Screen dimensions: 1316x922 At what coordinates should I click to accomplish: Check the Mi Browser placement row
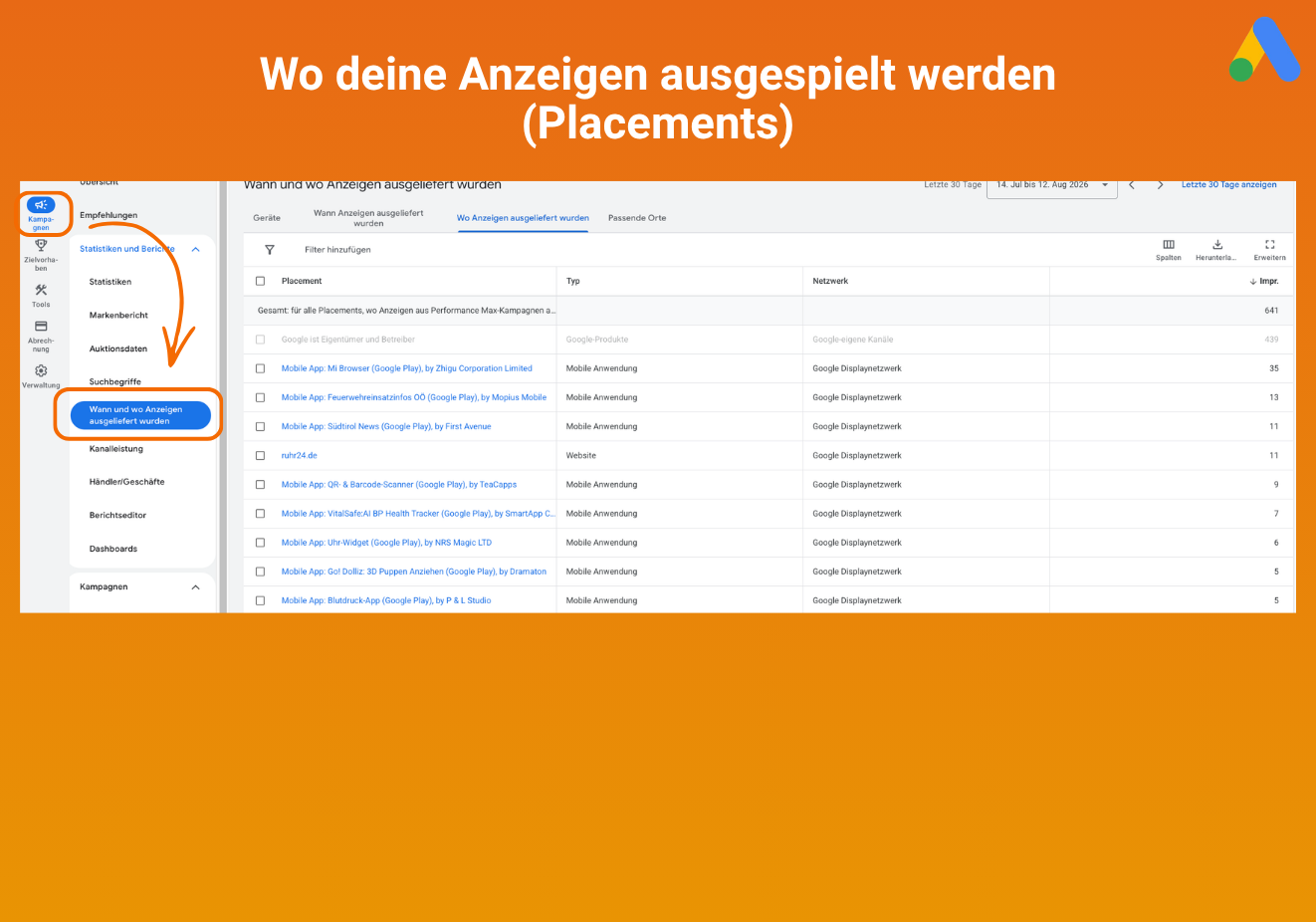(x=261, y=368)
